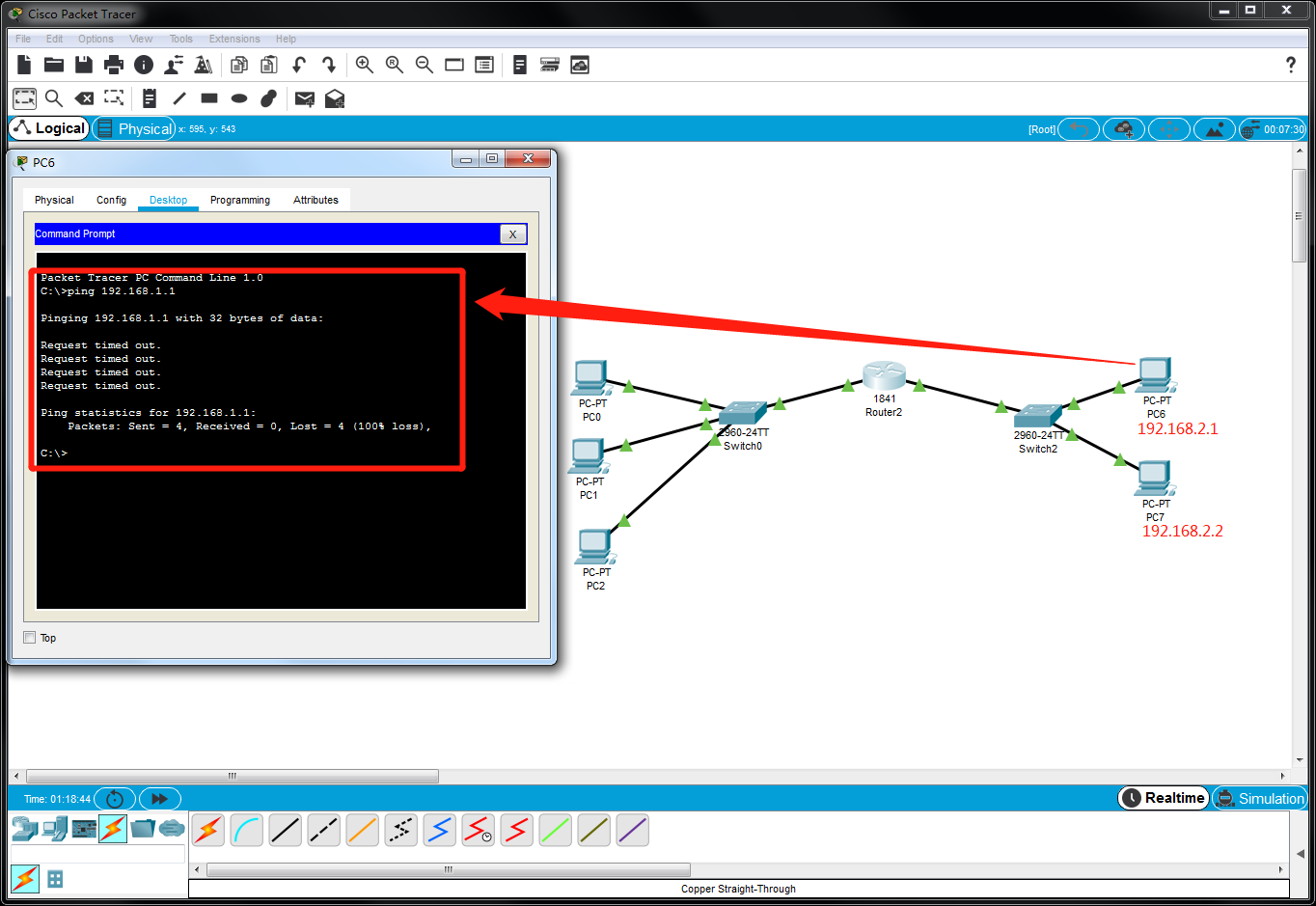The width and height of the screenshot is (1316, 906).
Task: Create a new file from toolbar
Action: (25, 65)
